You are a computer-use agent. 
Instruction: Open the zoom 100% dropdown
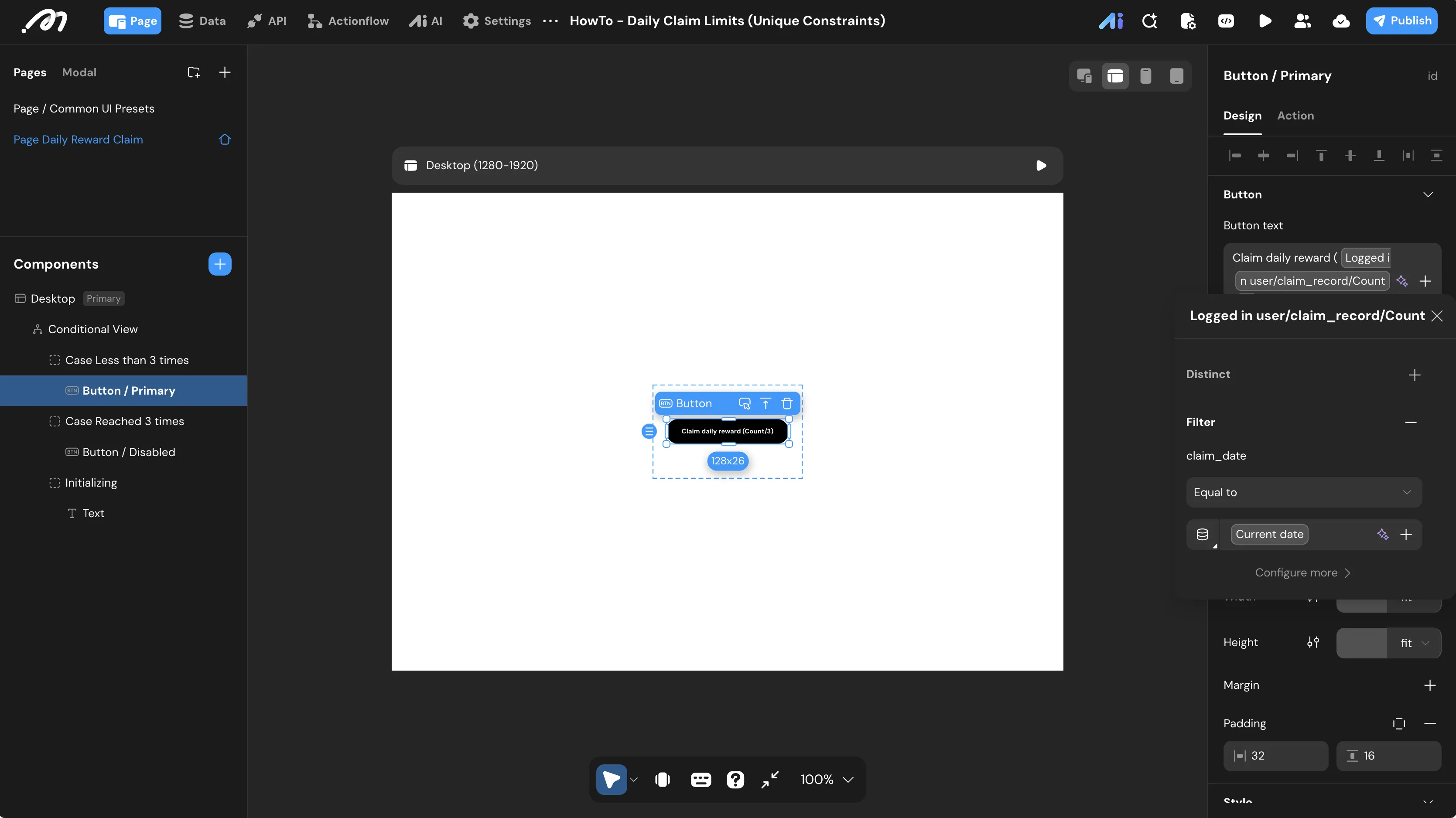[x=827, y=780]
